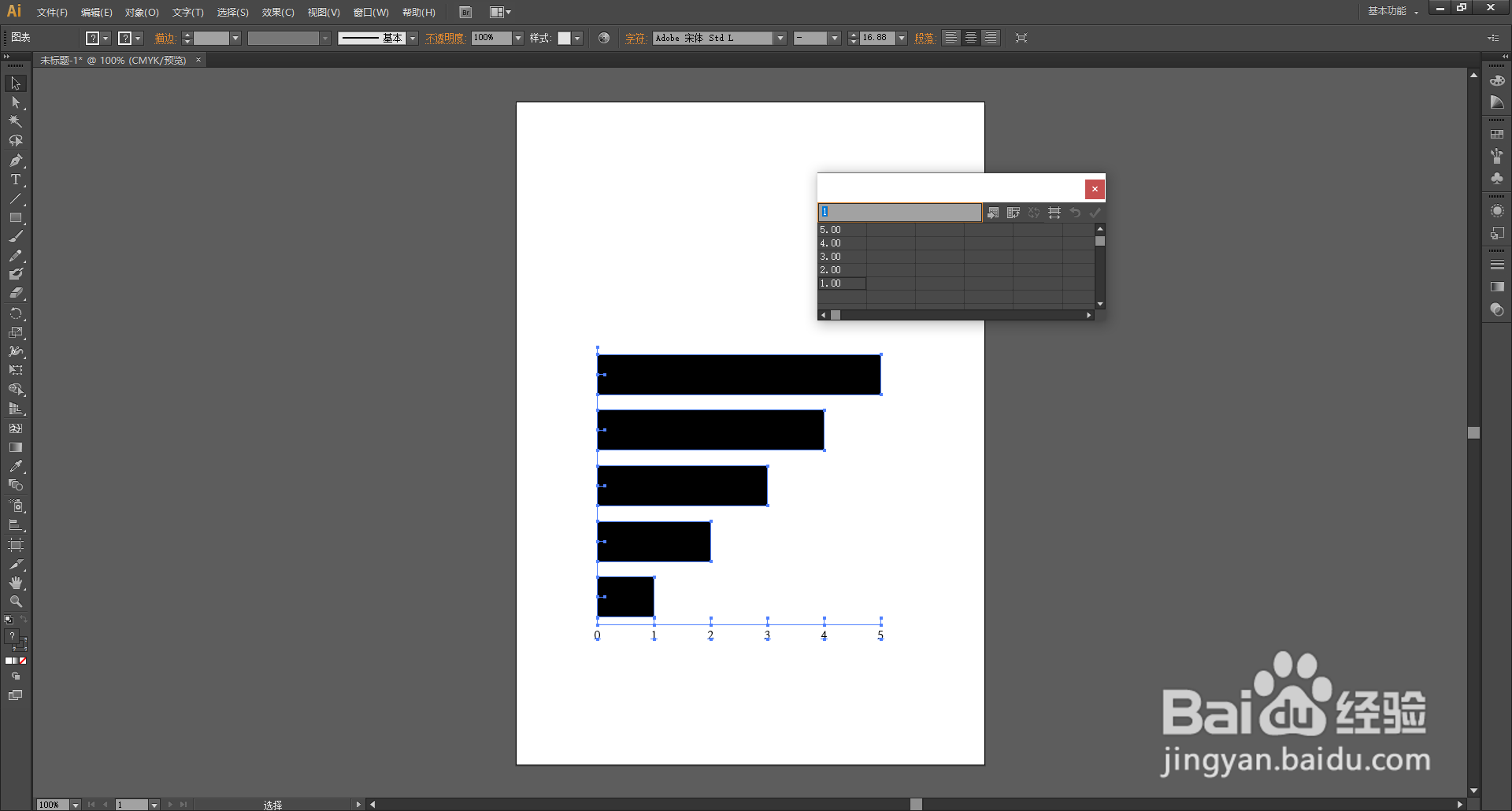This screenshot has width=1512, height=811.
Task: Open the 文件(F) menu
Action: 50,12
